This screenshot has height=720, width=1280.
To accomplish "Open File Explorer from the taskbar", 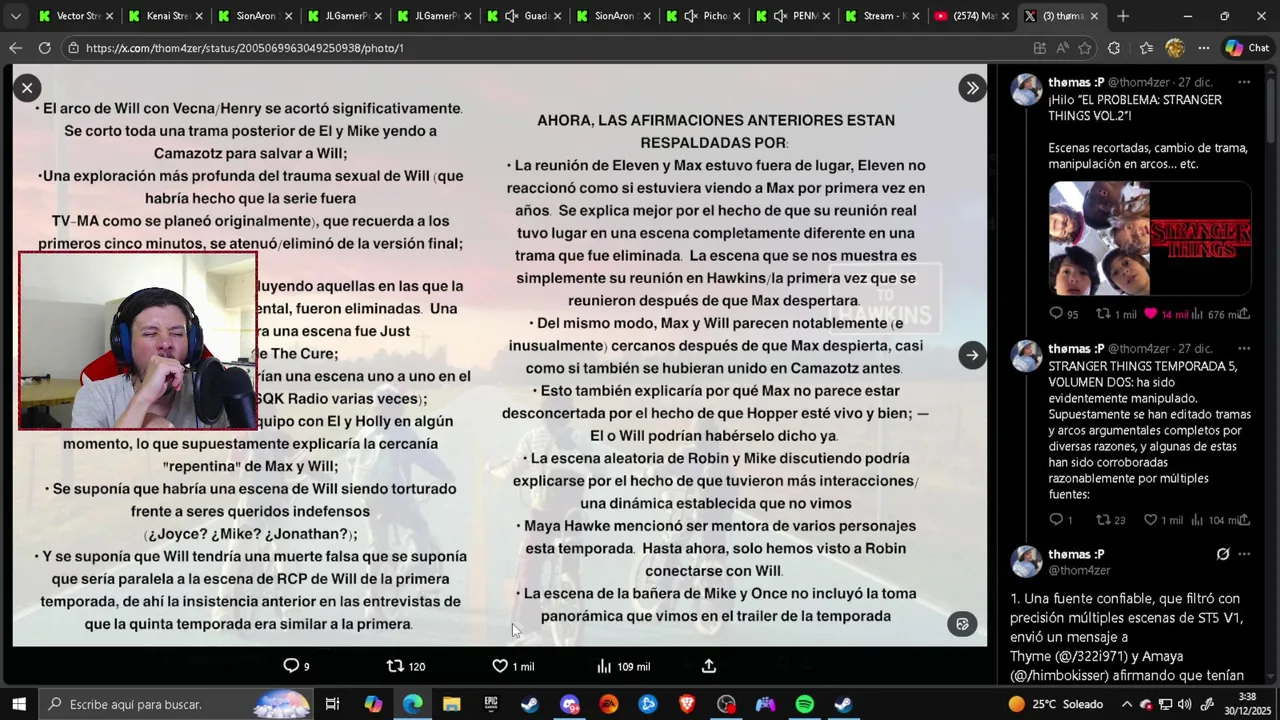I will point(451,704).
